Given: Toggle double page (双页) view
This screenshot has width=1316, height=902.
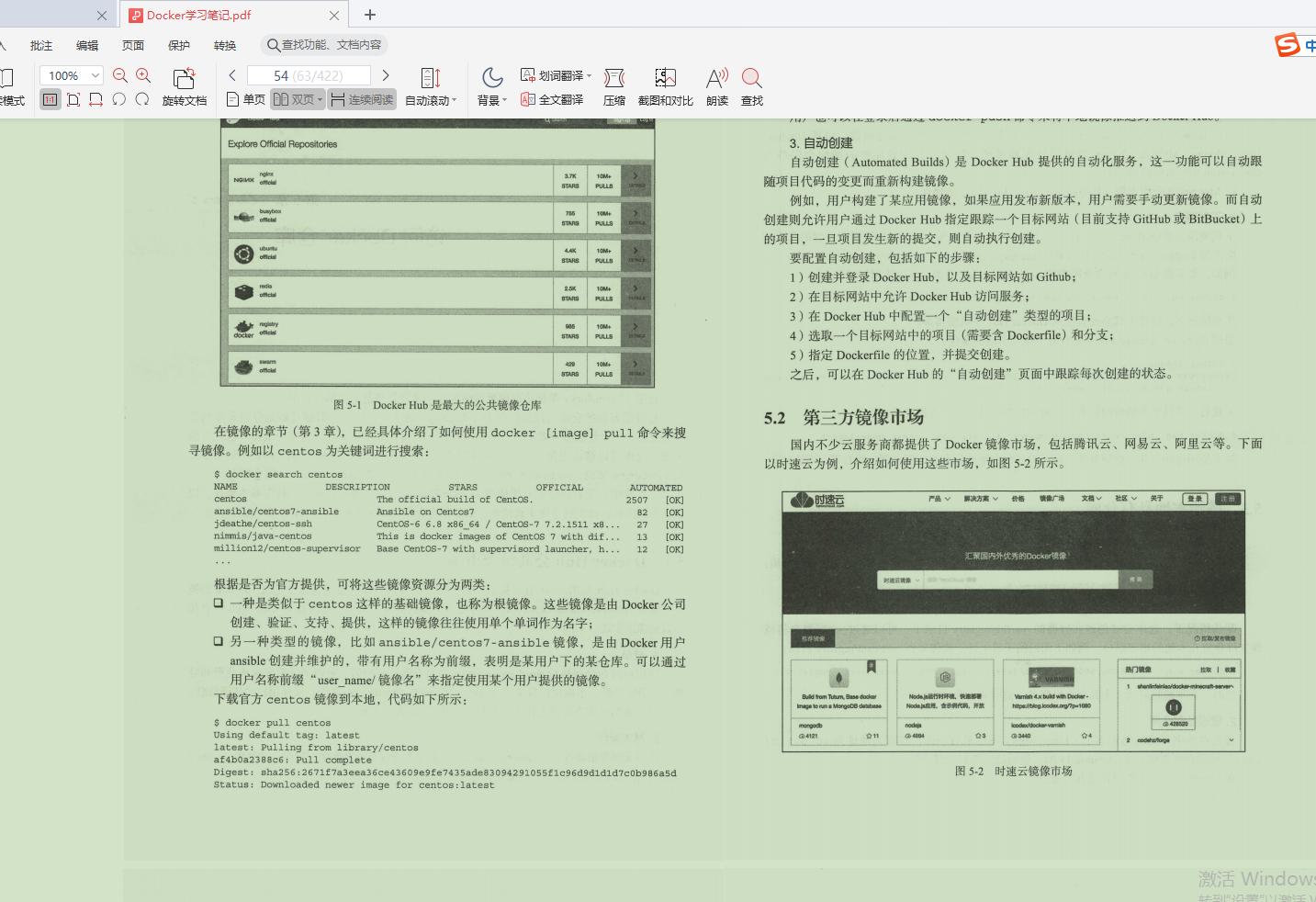Looking at the screenshot, I should [294, 99].
